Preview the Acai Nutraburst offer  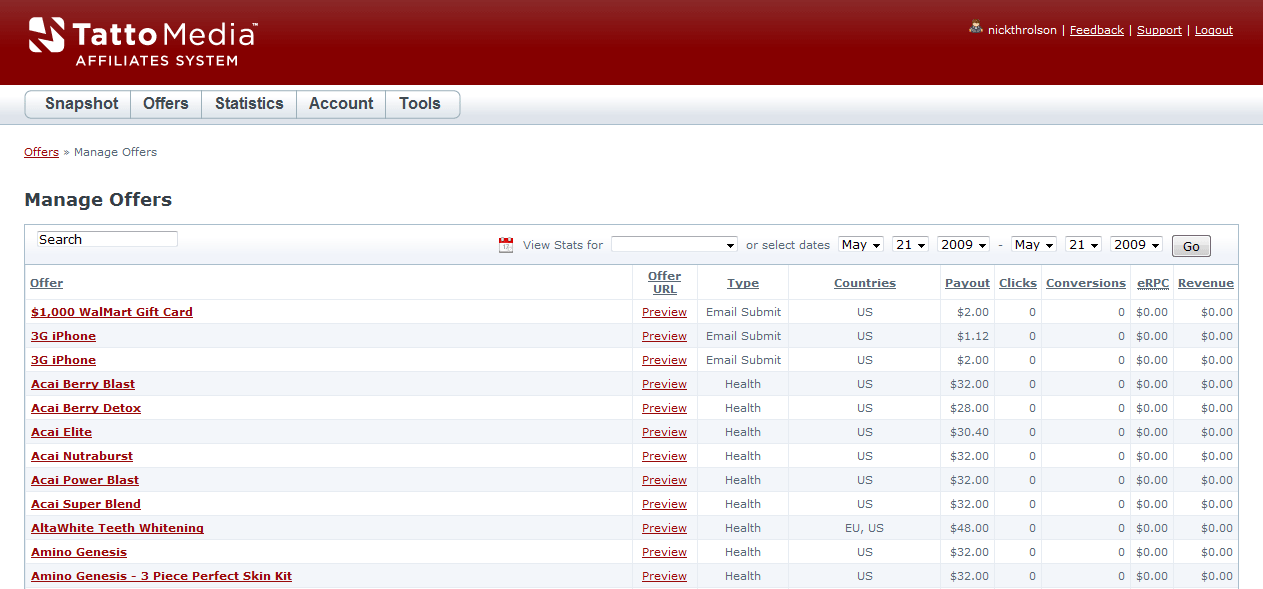(664, 456)
